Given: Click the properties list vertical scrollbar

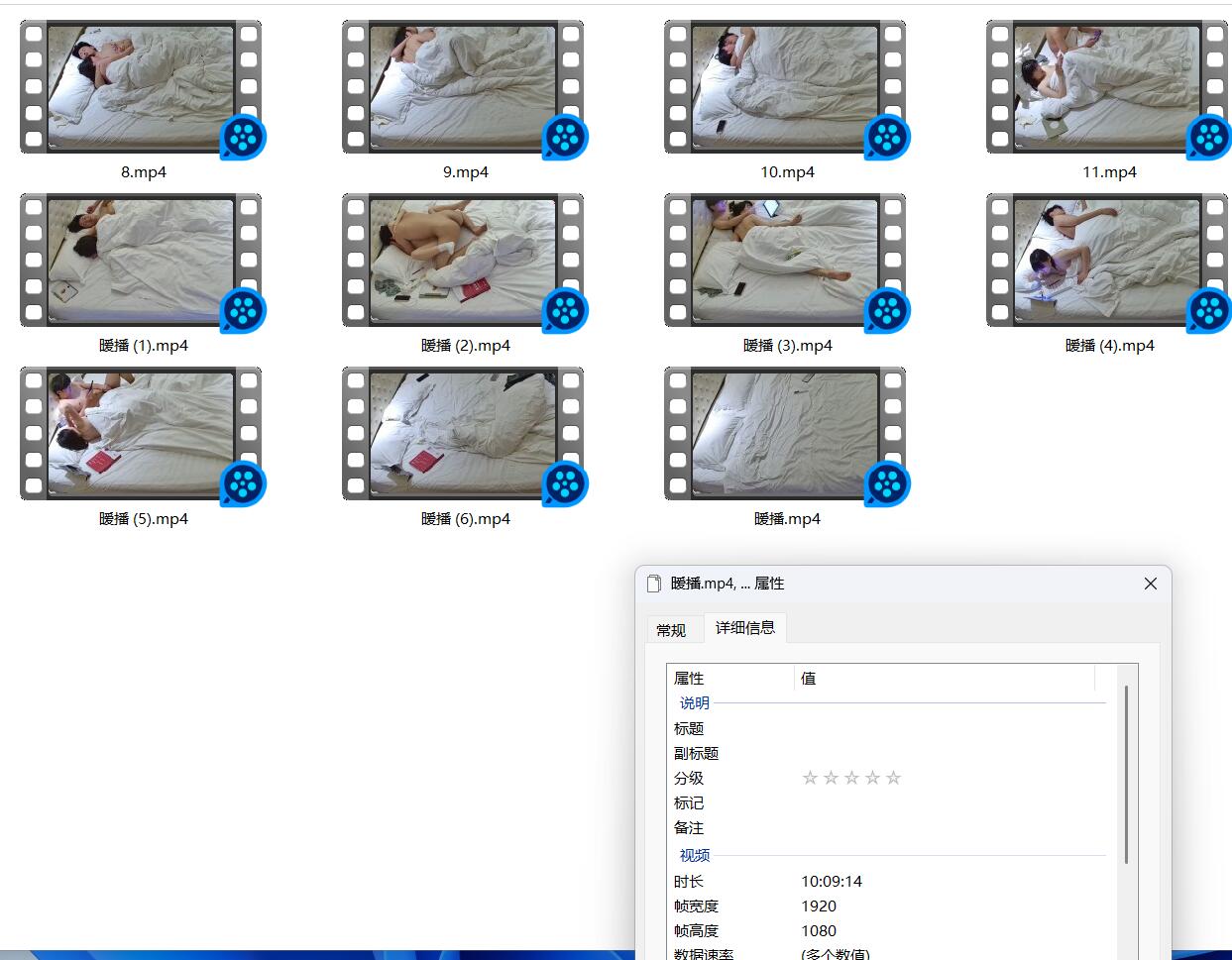Looking at the screenshot, I should (1127, 773).
